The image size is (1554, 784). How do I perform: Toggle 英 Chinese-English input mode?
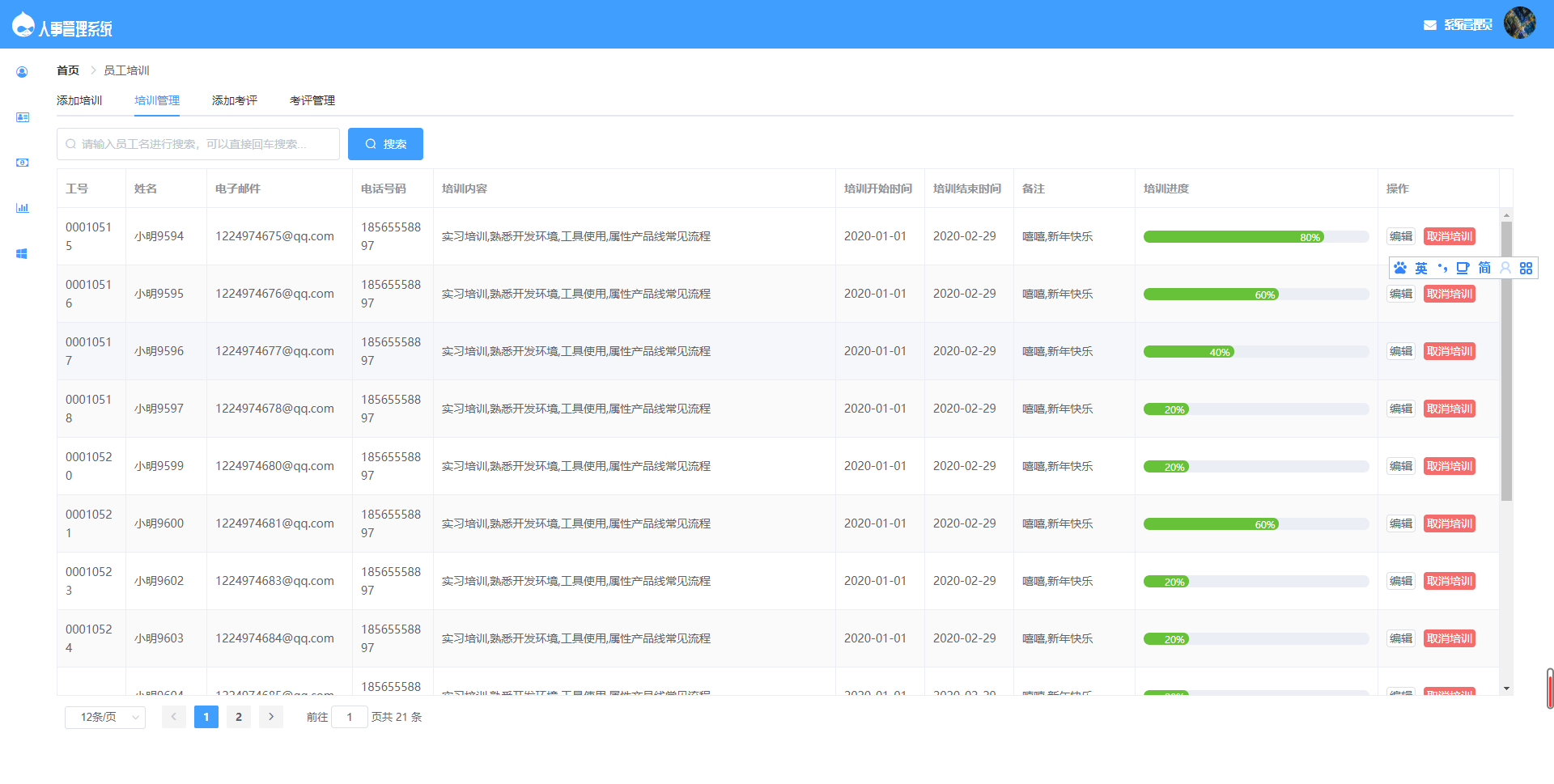1421,268
